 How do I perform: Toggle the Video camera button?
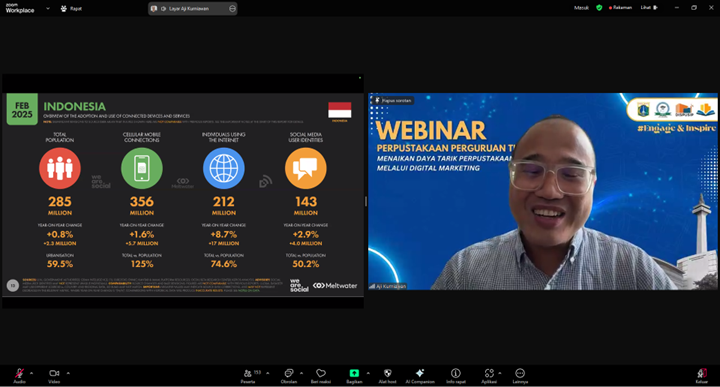click(54, 375)
